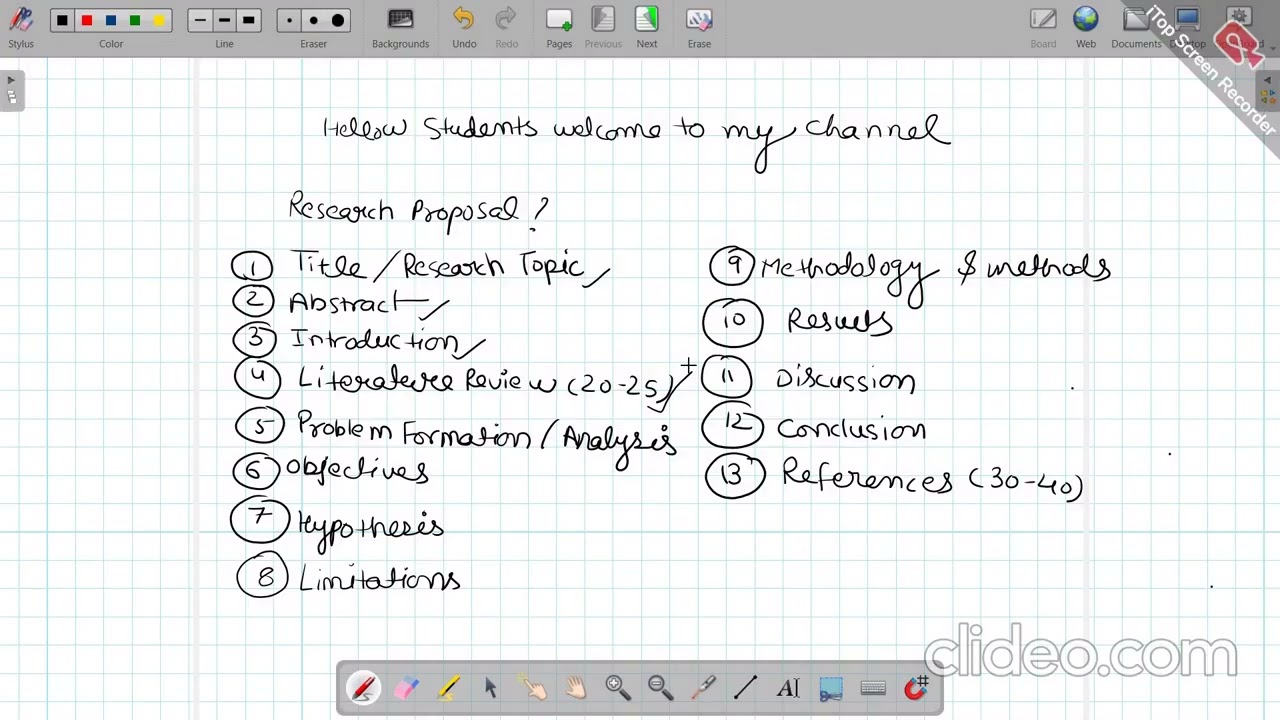Select the Pen tool in stylus palette
The width and height of the screenshot is (1280, 720).
pyautogui.click(x=363, y=688)
